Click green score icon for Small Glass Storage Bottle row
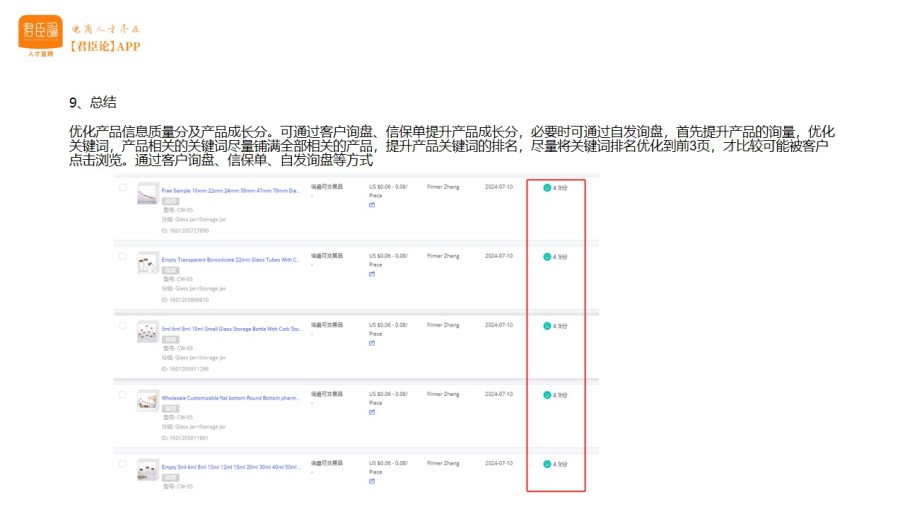 547,326
